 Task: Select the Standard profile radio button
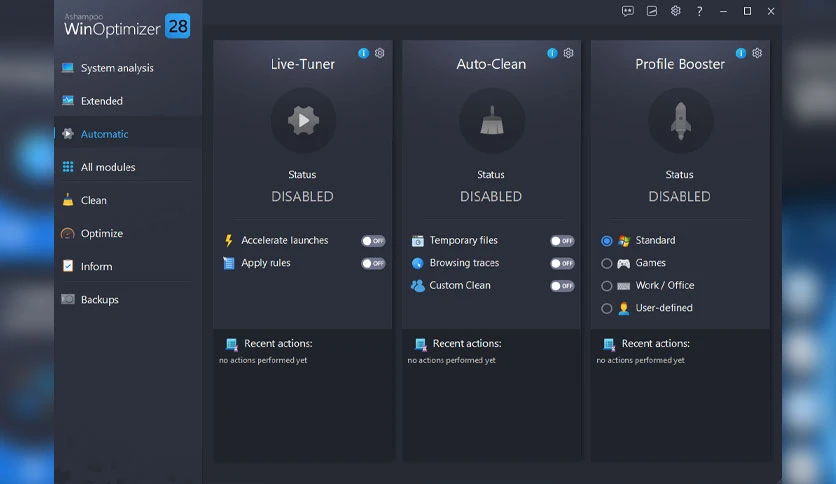click(606, 241)
